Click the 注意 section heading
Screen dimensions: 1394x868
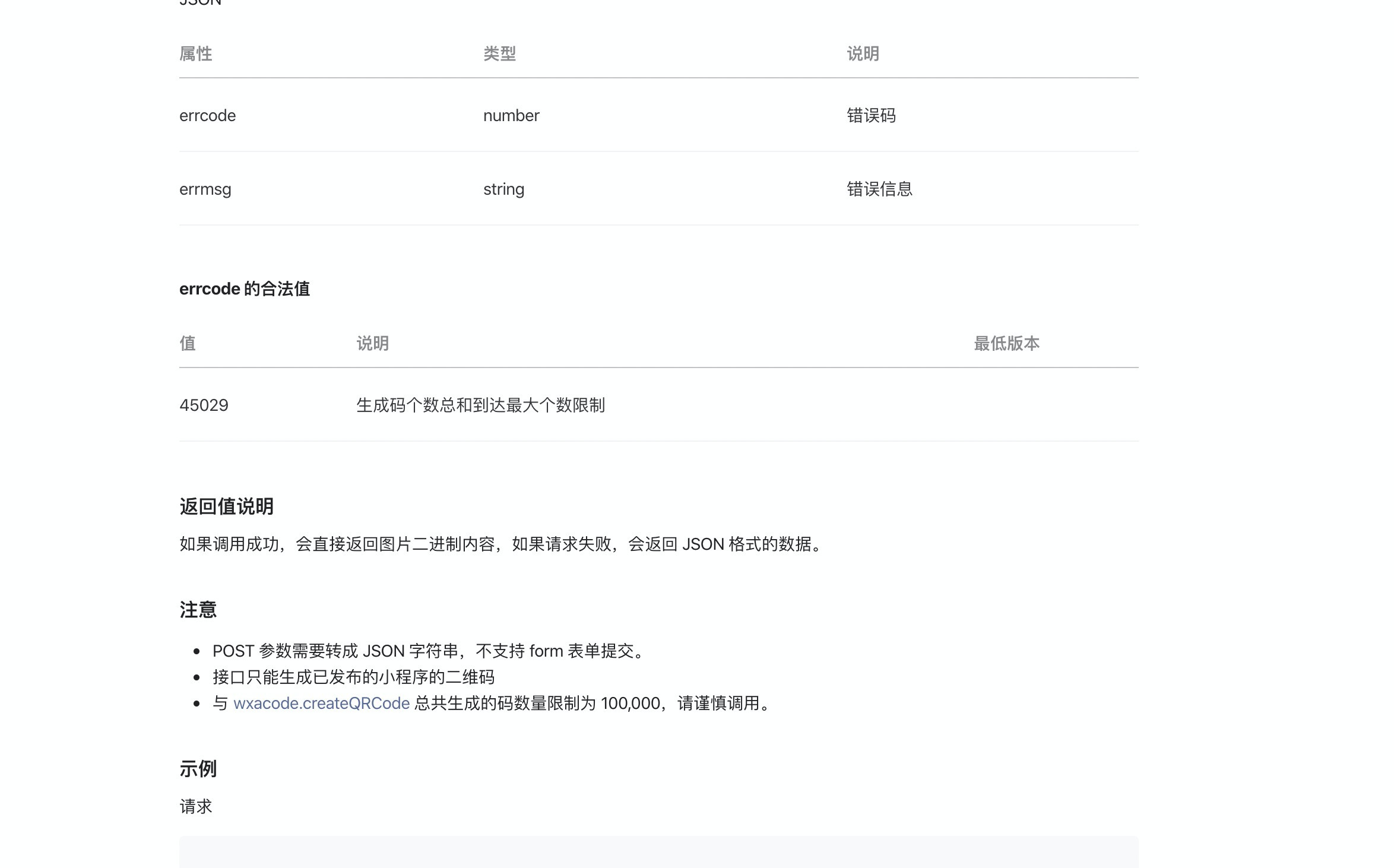click(x=198, y=610)
